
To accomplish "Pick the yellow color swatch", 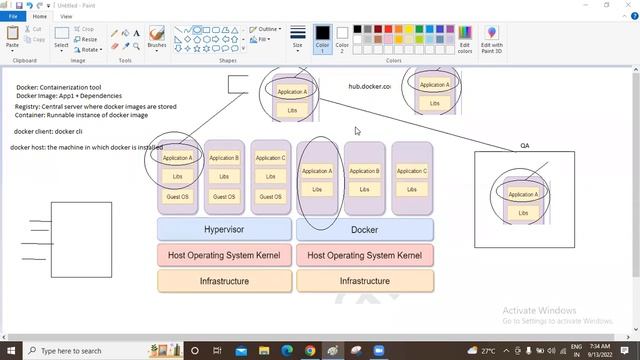I will click(x=409, y=29).
